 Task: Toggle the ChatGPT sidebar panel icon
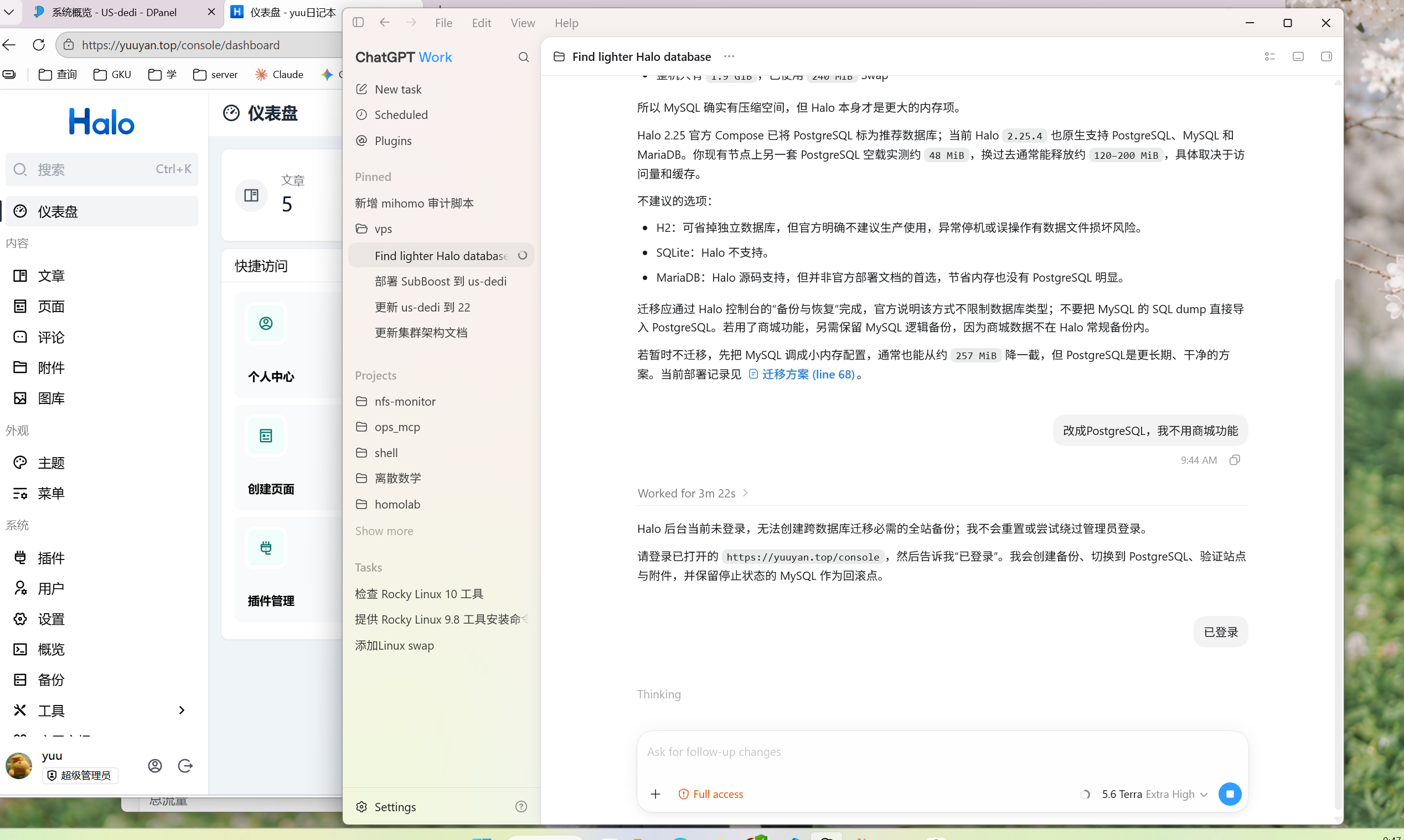[358, 23]
